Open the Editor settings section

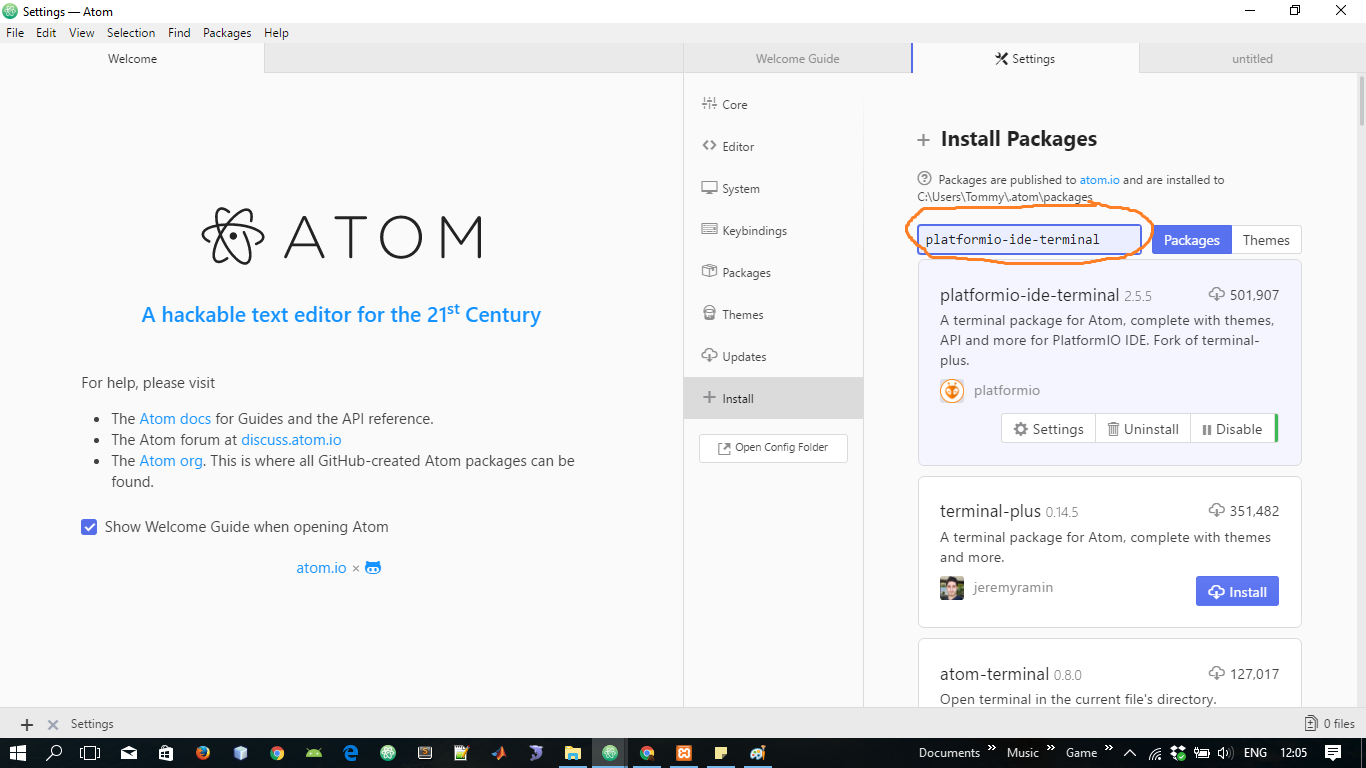[737, 146]
